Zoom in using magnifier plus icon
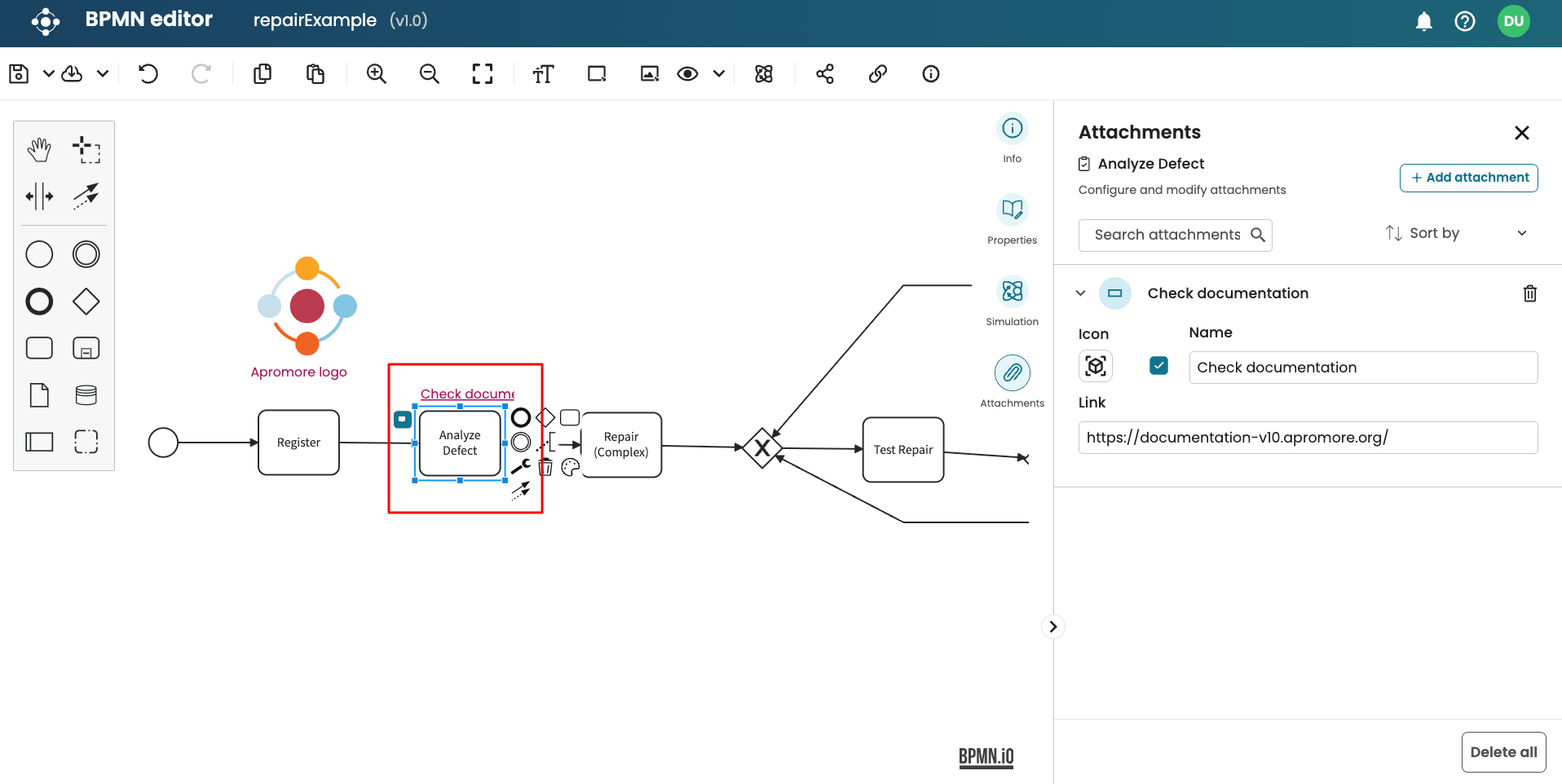This screenshot has height=784, width=1562. (376, 74)
